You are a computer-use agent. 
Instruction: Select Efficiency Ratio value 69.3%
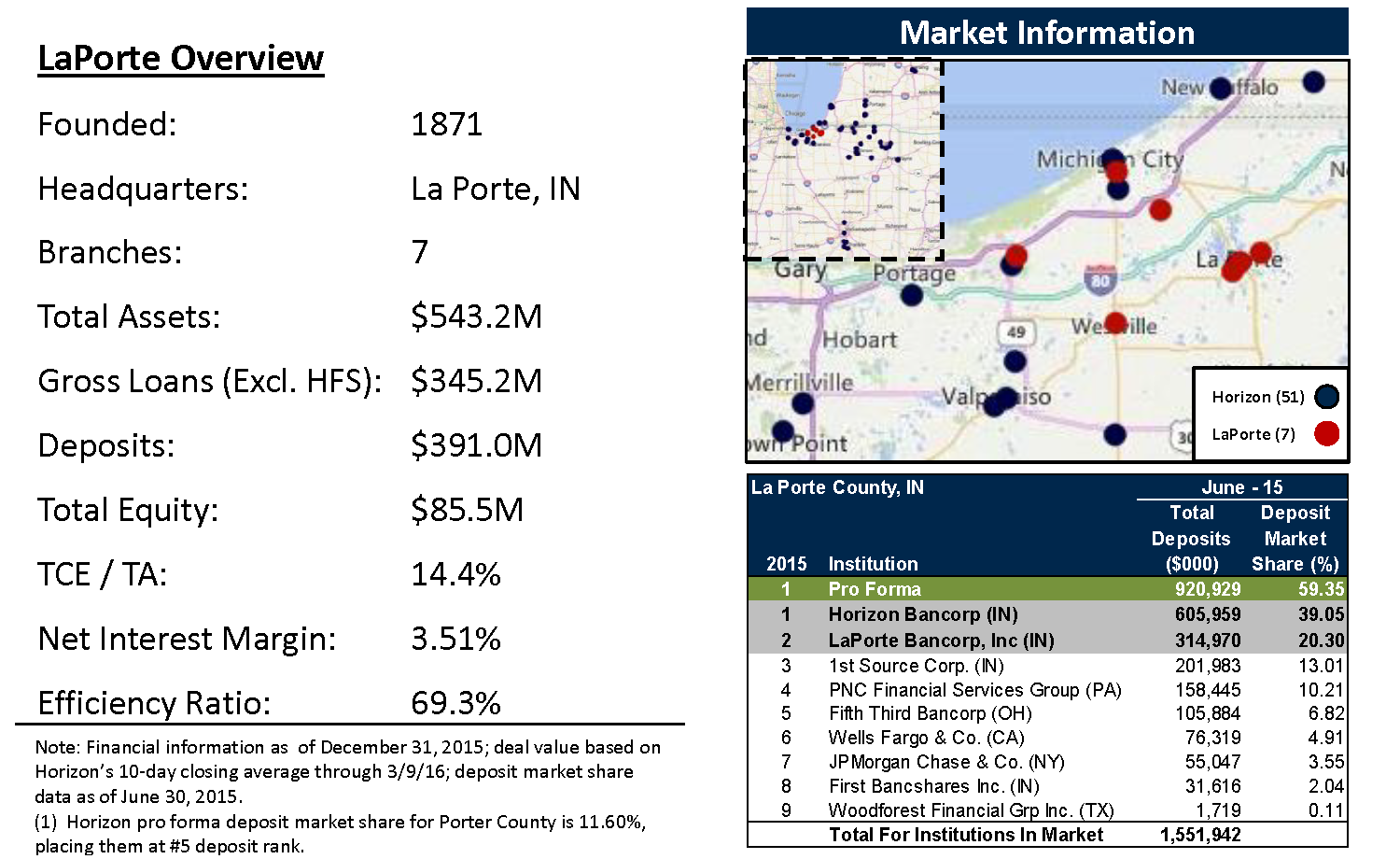[456, 702]
